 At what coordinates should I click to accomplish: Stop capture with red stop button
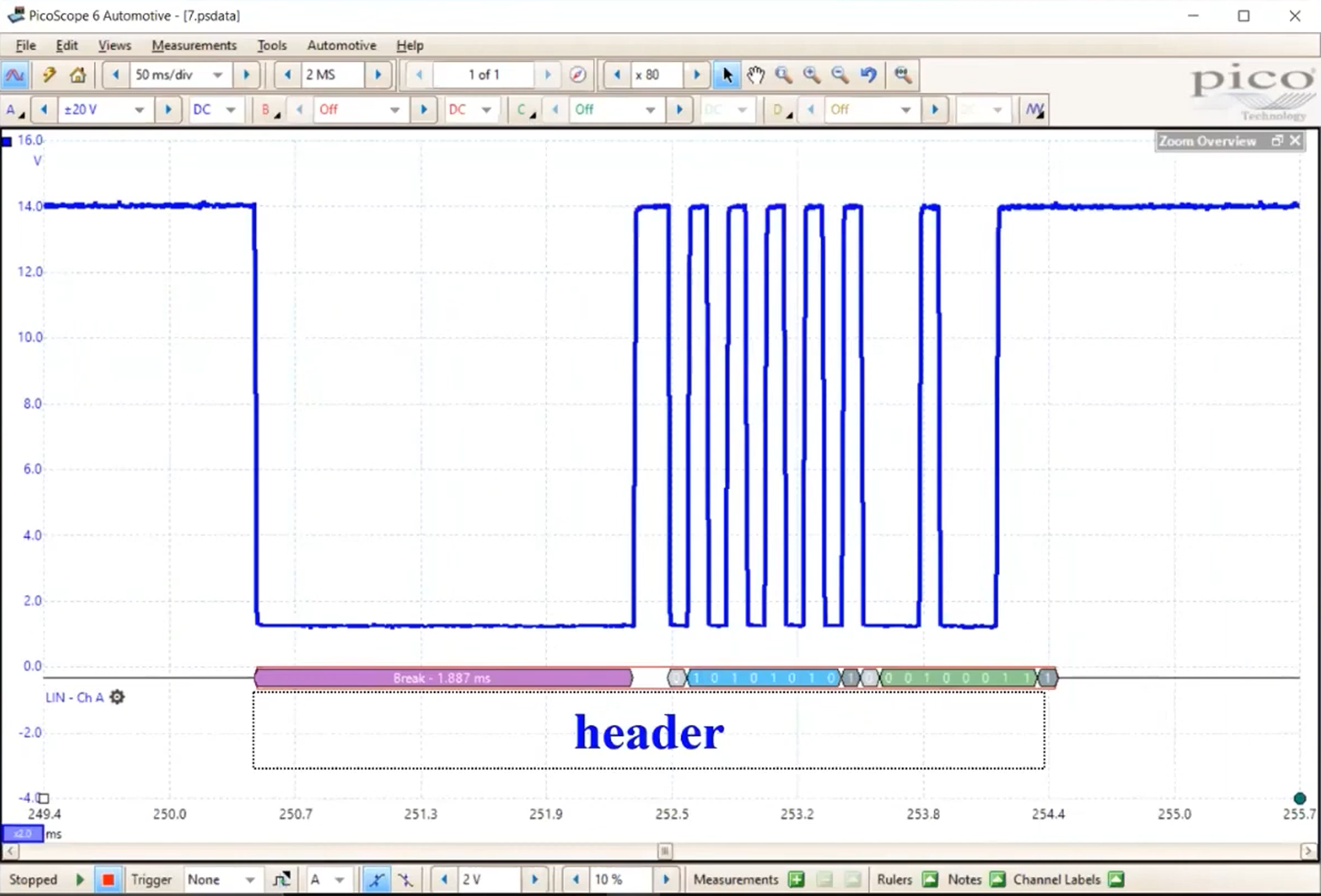108,879
